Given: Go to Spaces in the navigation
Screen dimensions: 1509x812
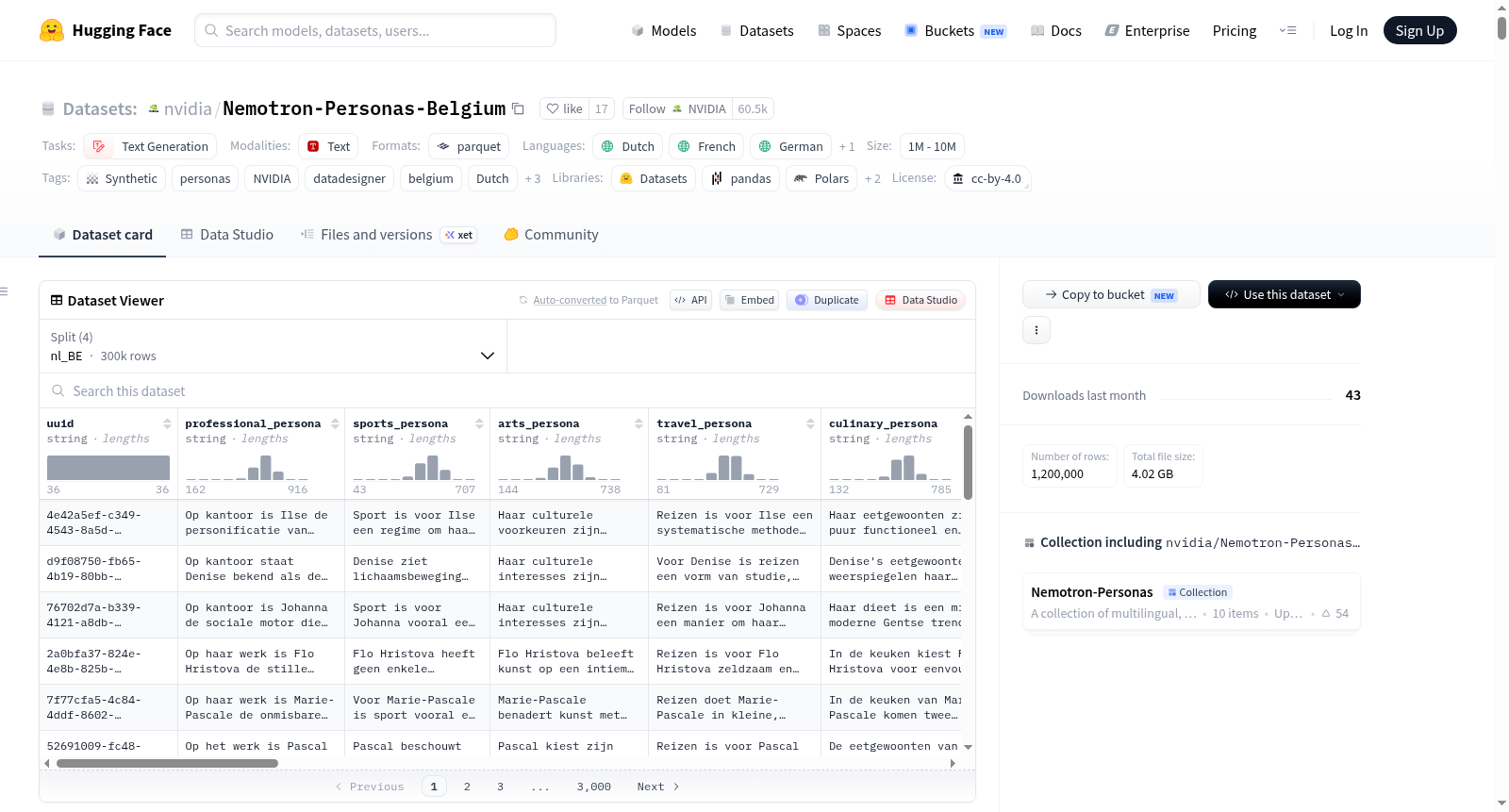Looking at the screenshot, I should click(849, 30).
